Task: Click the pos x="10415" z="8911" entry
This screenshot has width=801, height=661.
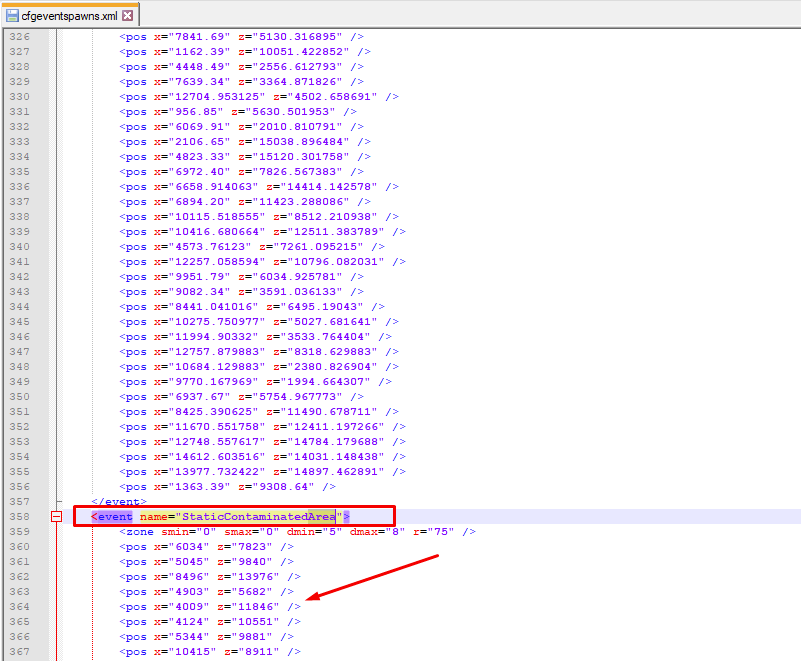Action: pos(210,652)
